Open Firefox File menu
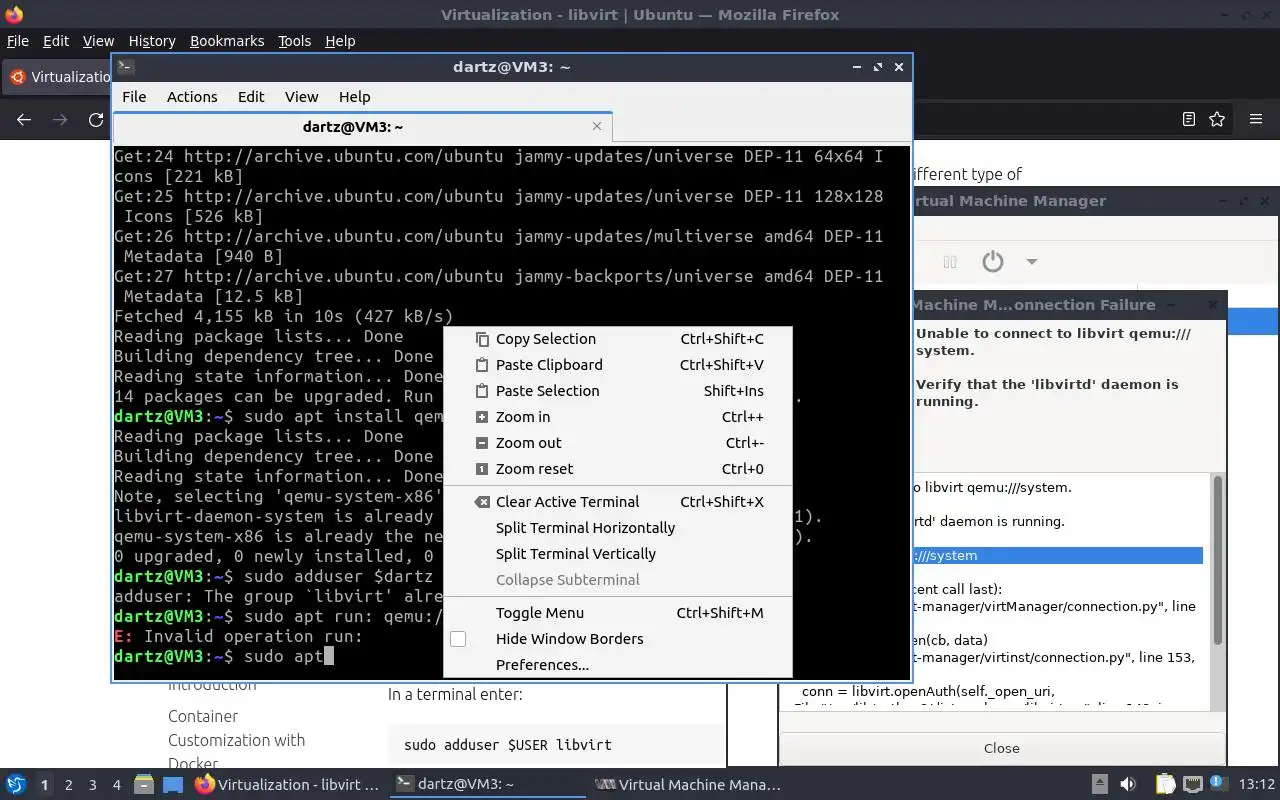Viewport: 1280px width, 800px height. point(18,41)
